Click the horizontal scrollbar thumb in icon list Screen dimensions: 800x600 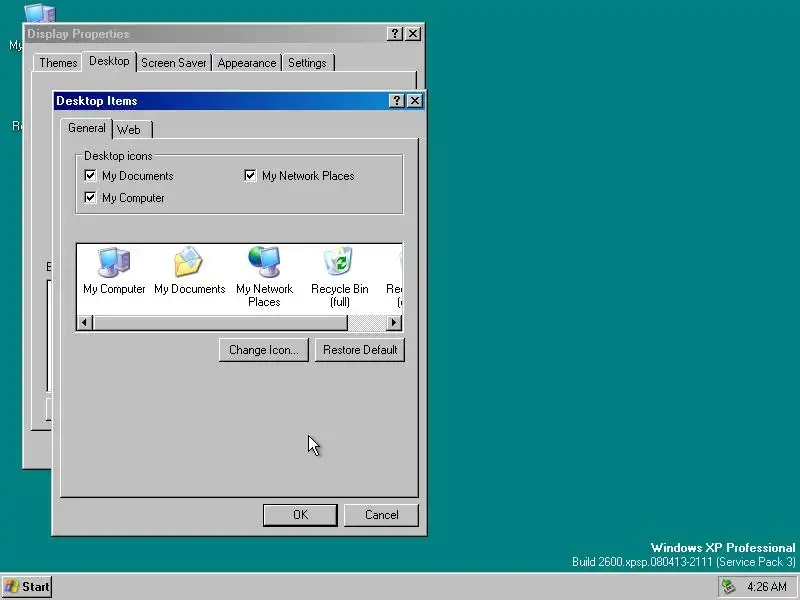220,322
